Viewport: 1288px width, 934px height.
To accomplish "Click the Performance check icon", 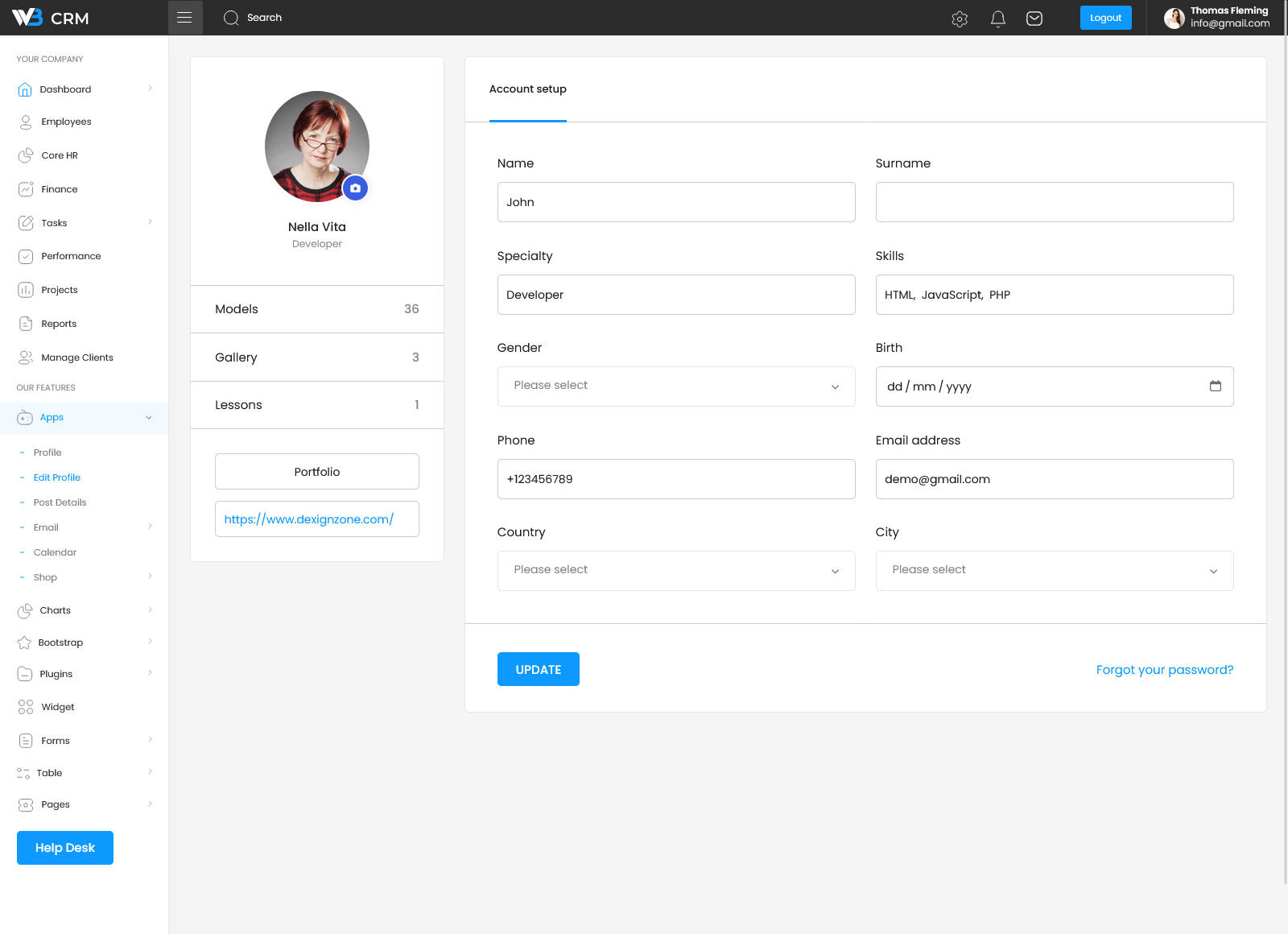I will click(x=26, y=256).
